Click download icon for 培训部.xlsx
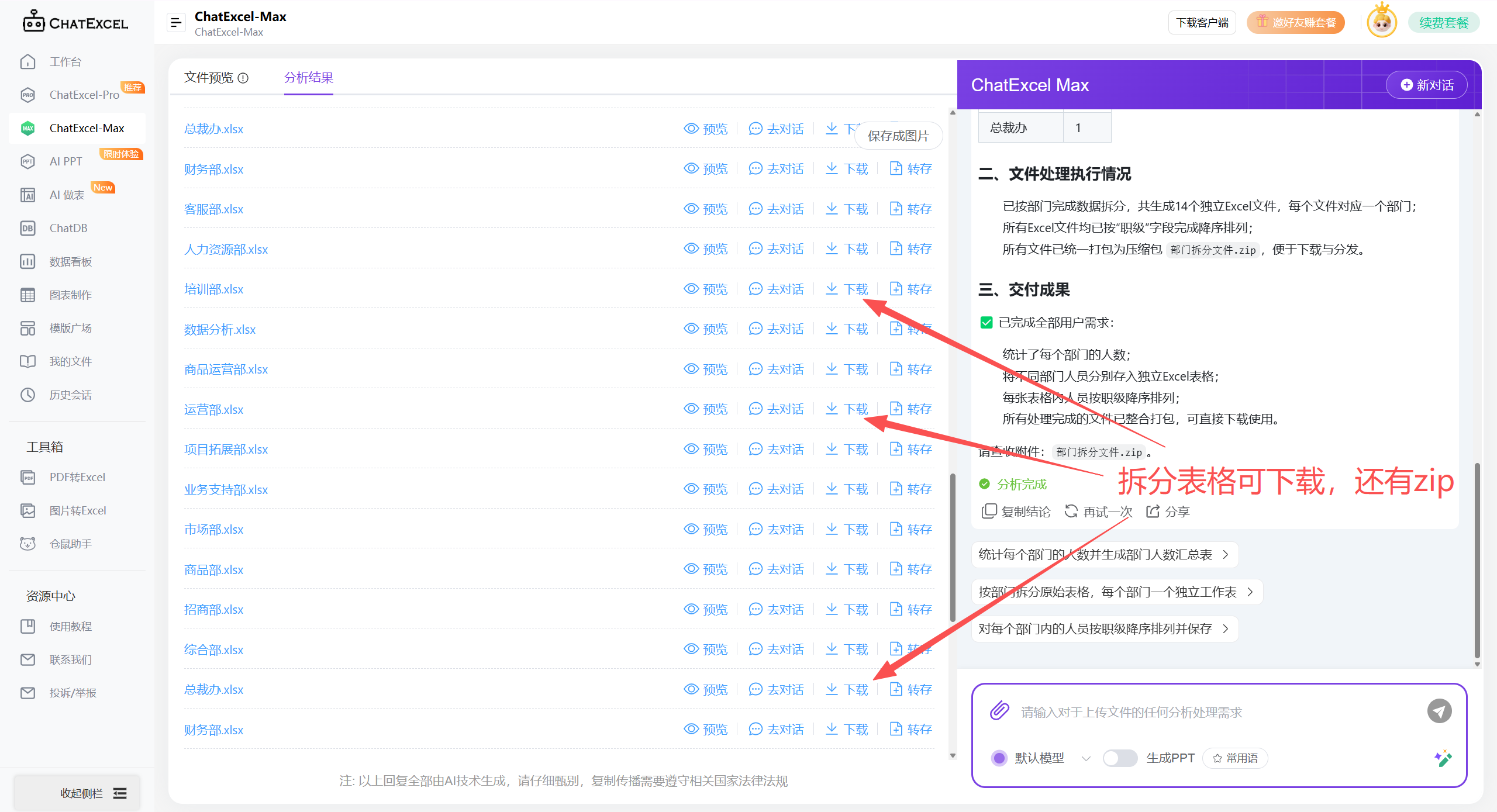This screenshot has height=812, width=1497. coord(832,289)
